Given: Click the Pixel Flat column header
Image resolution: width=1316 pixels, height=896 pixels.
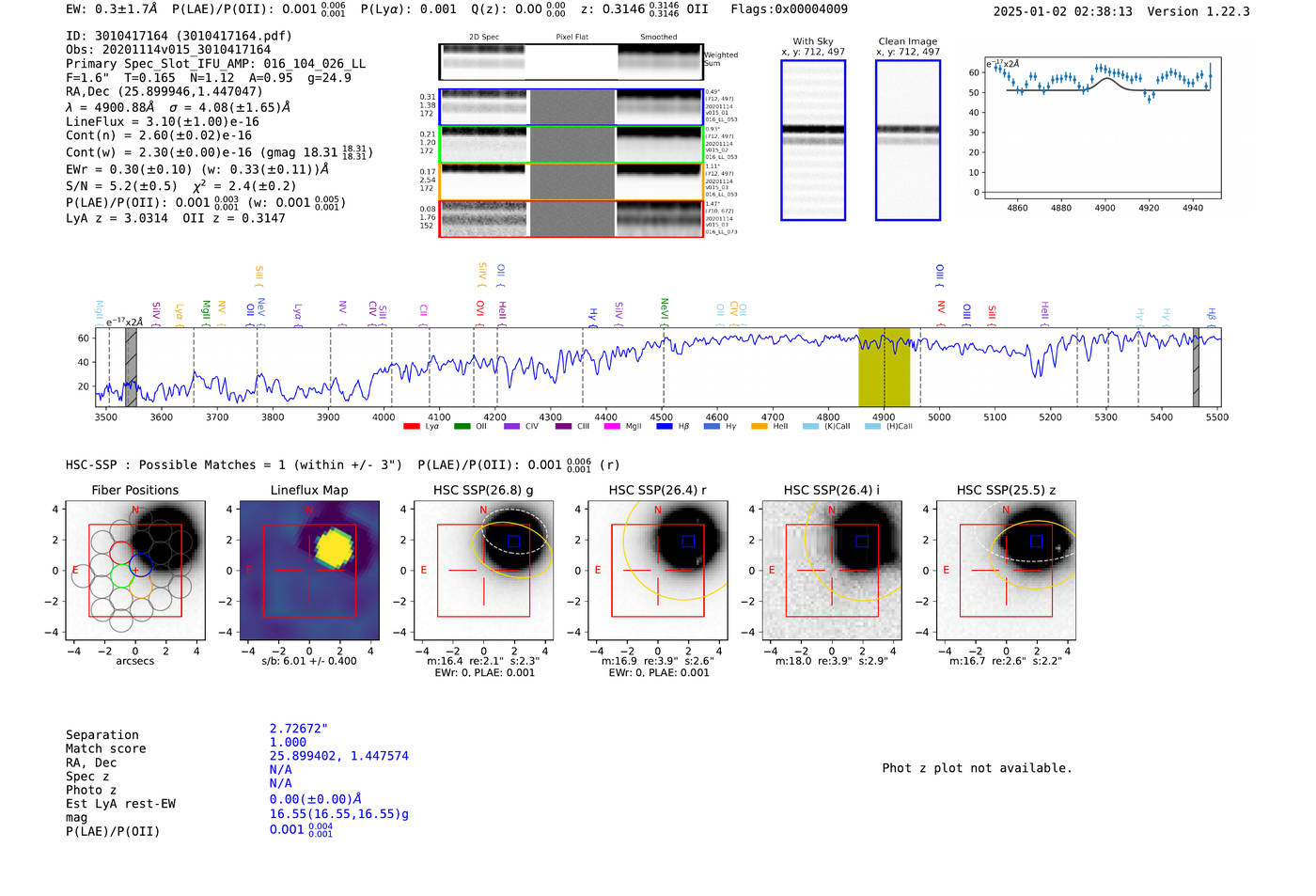Looking at the screenshot, I should [572, 38].
